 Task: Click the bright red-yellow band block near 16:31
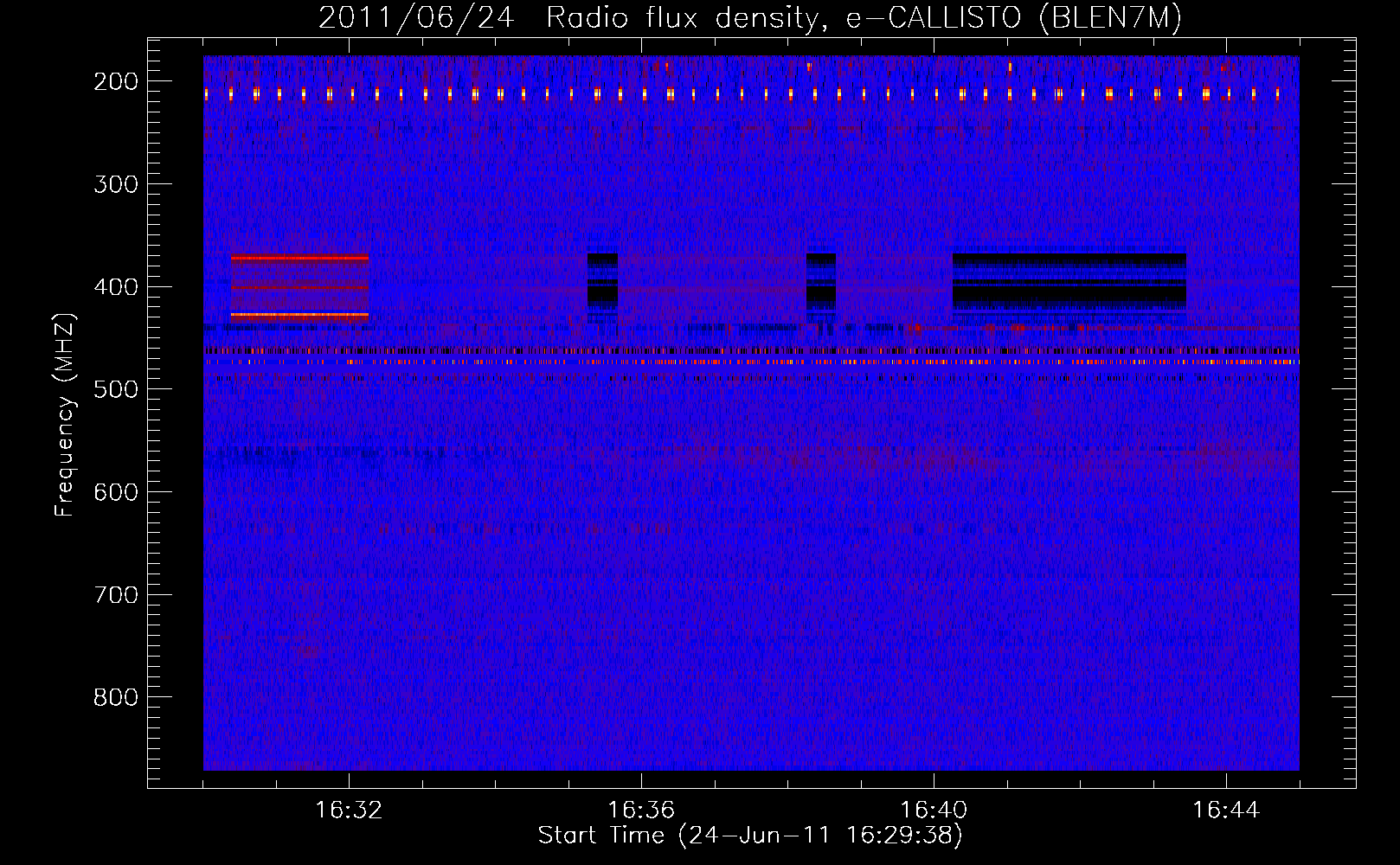coord(299,288)
